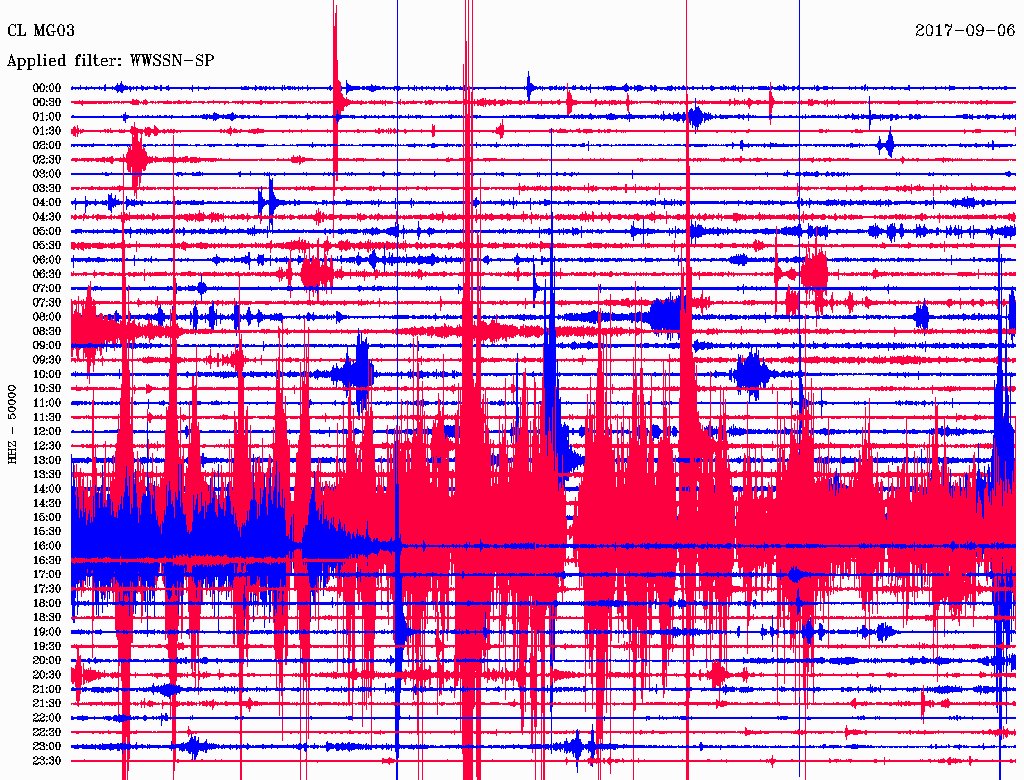The height and width of the screenshot is (780, 1024).
Task: Select the 15:30 time label
Action: coord(47,532)
